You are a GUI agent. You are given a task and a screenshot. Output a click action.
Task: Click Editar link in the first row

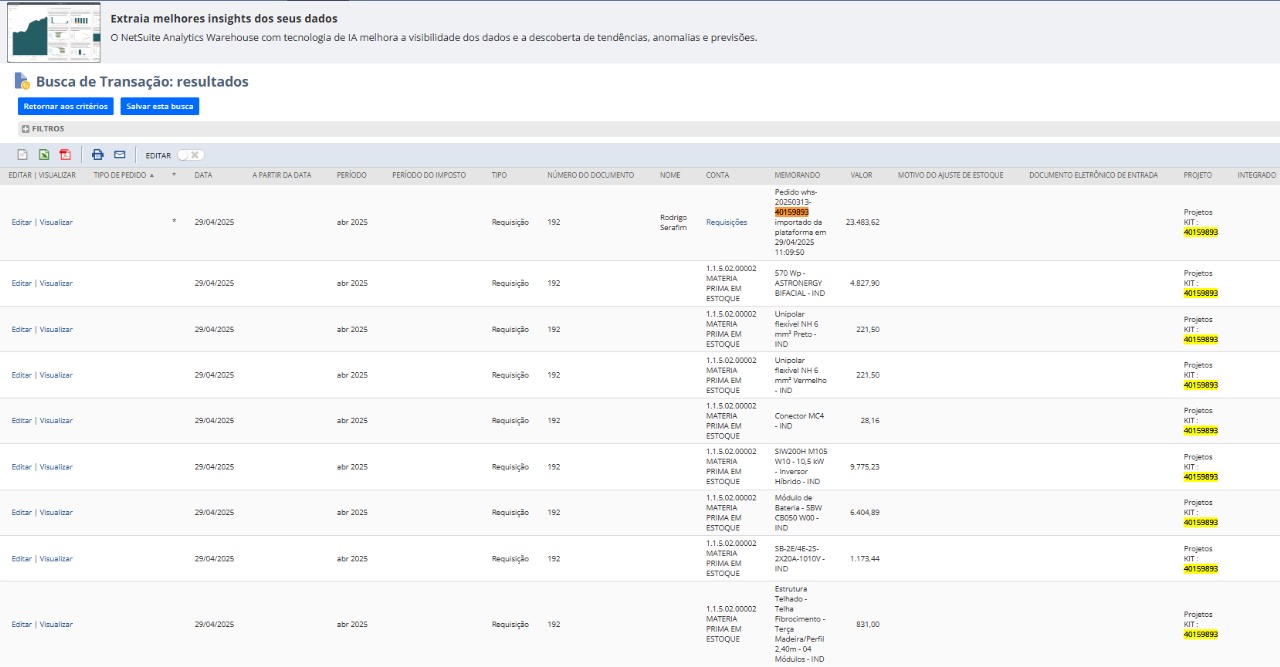(x=22, y=222)
